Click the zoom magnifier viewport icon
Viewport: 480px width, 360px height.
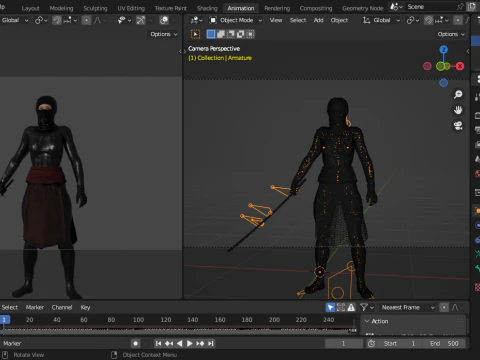pos(458,94)
